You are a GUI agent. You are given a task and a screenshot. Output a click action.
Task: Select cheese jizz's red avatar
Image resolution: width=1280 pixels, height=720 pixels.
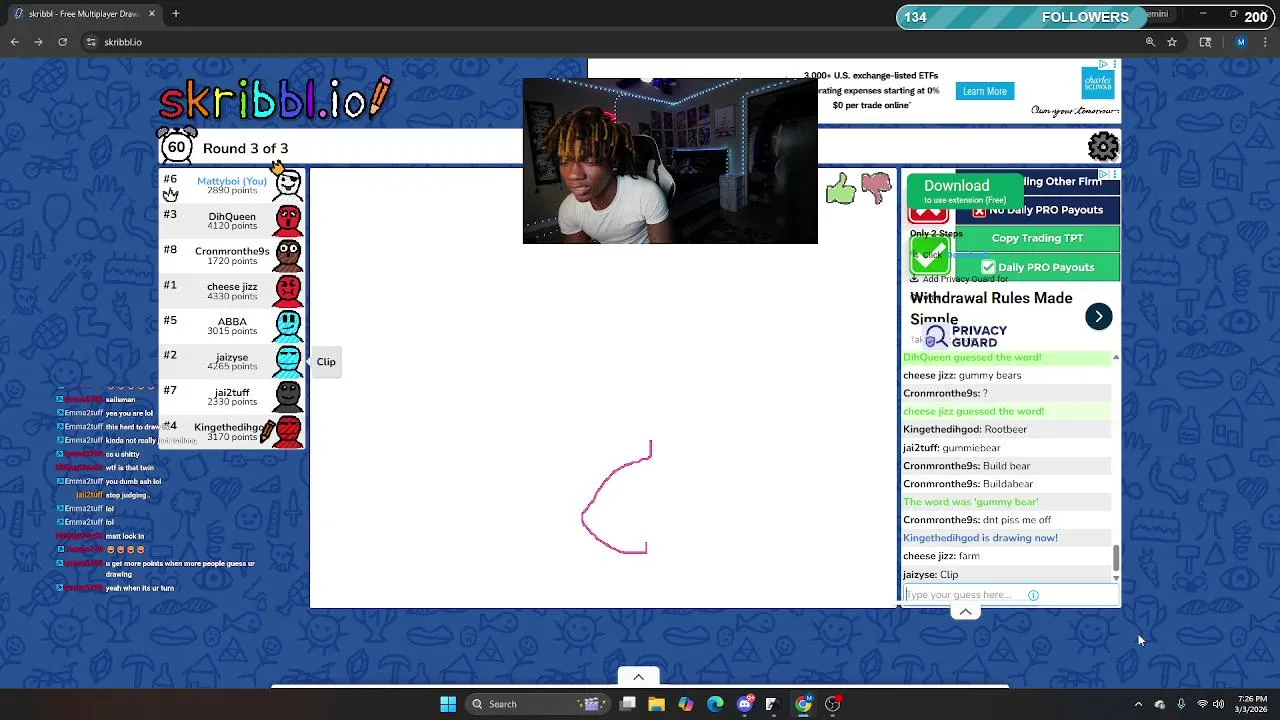pyautogui.click(x=288, y=291)
